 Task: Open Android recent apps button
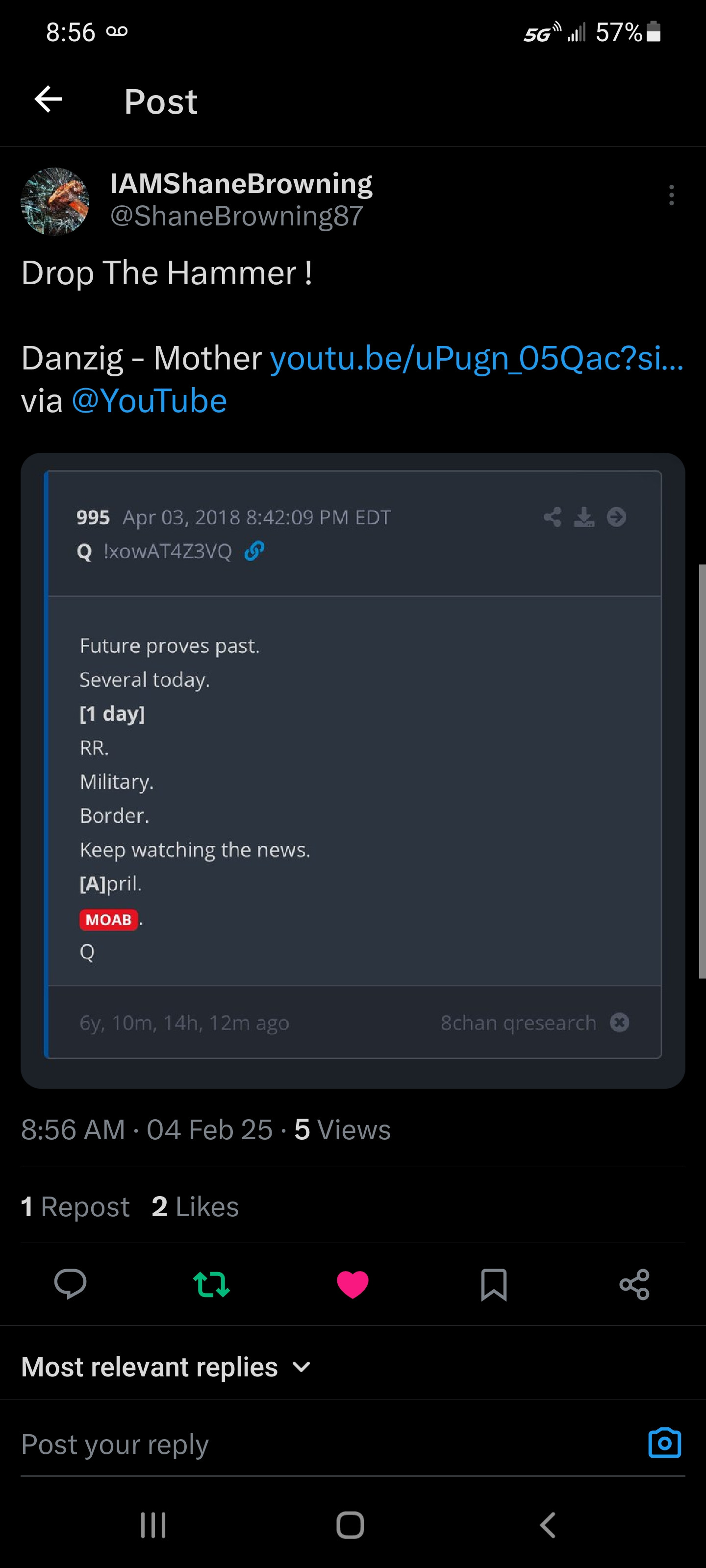point(153,1525)
